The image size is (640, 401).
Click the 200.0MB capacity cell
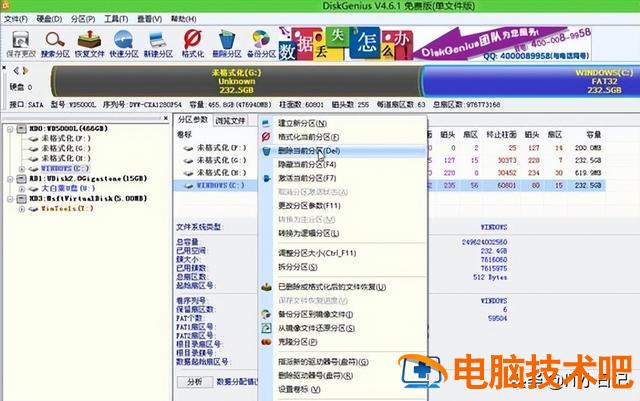coord(588,148)
